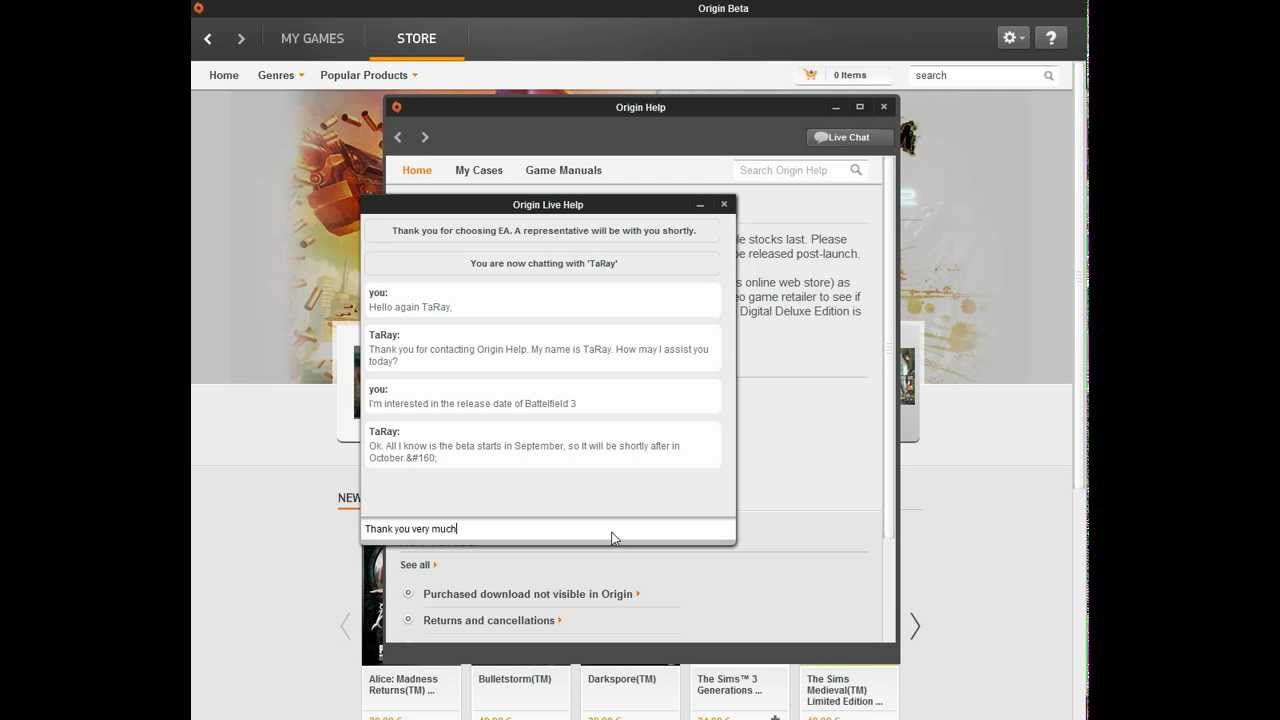The height and width of the screenshot is (720, 1280).
Task: Open the question mark help button
Action: [1051, 38]
